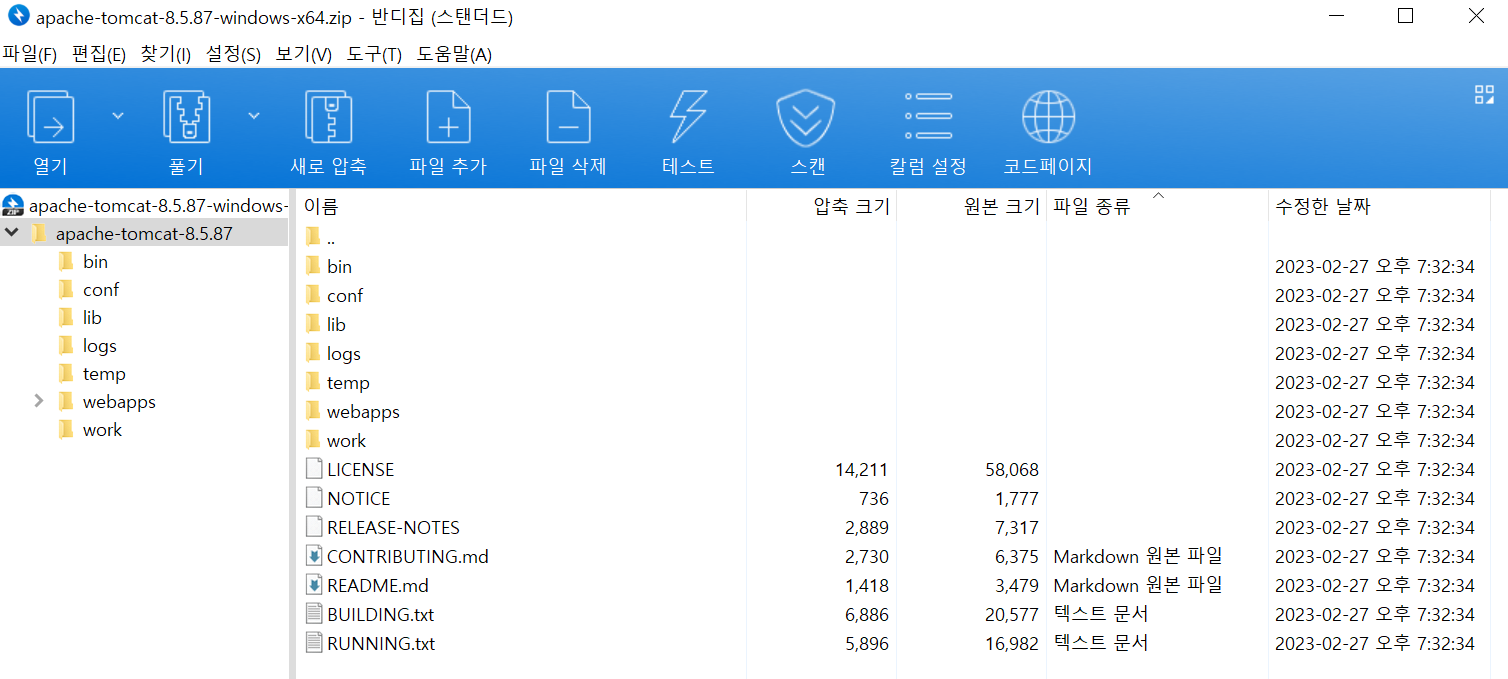The height and width of the screenshot is (679, 1508).
Task: Select the conf folder name in file list
Action: 345,295
